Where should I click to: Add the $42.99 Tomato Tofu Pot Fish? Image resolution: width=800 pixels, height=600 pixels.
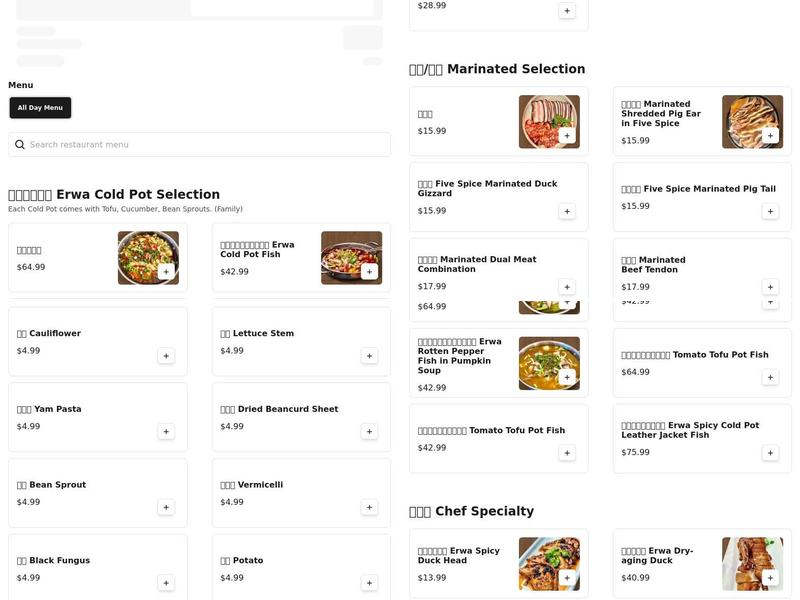coord(567,453)
